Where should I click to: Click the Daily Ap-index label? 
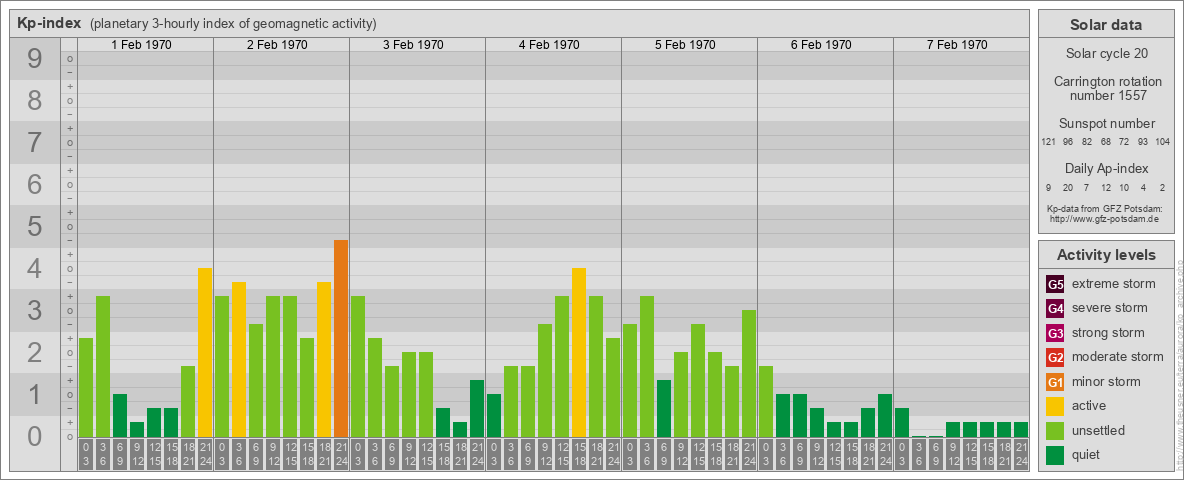(x=1107, y=168)
